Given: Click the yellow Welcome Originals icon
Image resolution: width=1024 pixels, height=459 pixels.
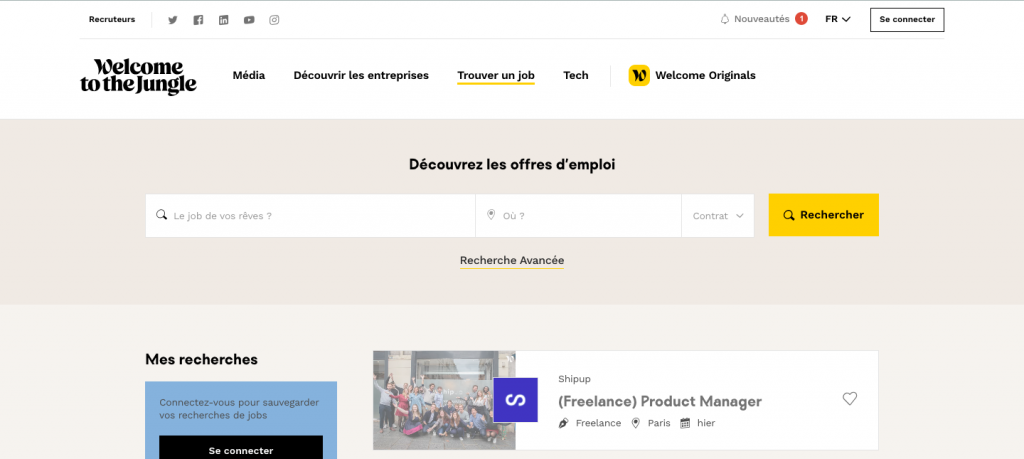Looking at the screenshot, I should (x=639, y=76).
